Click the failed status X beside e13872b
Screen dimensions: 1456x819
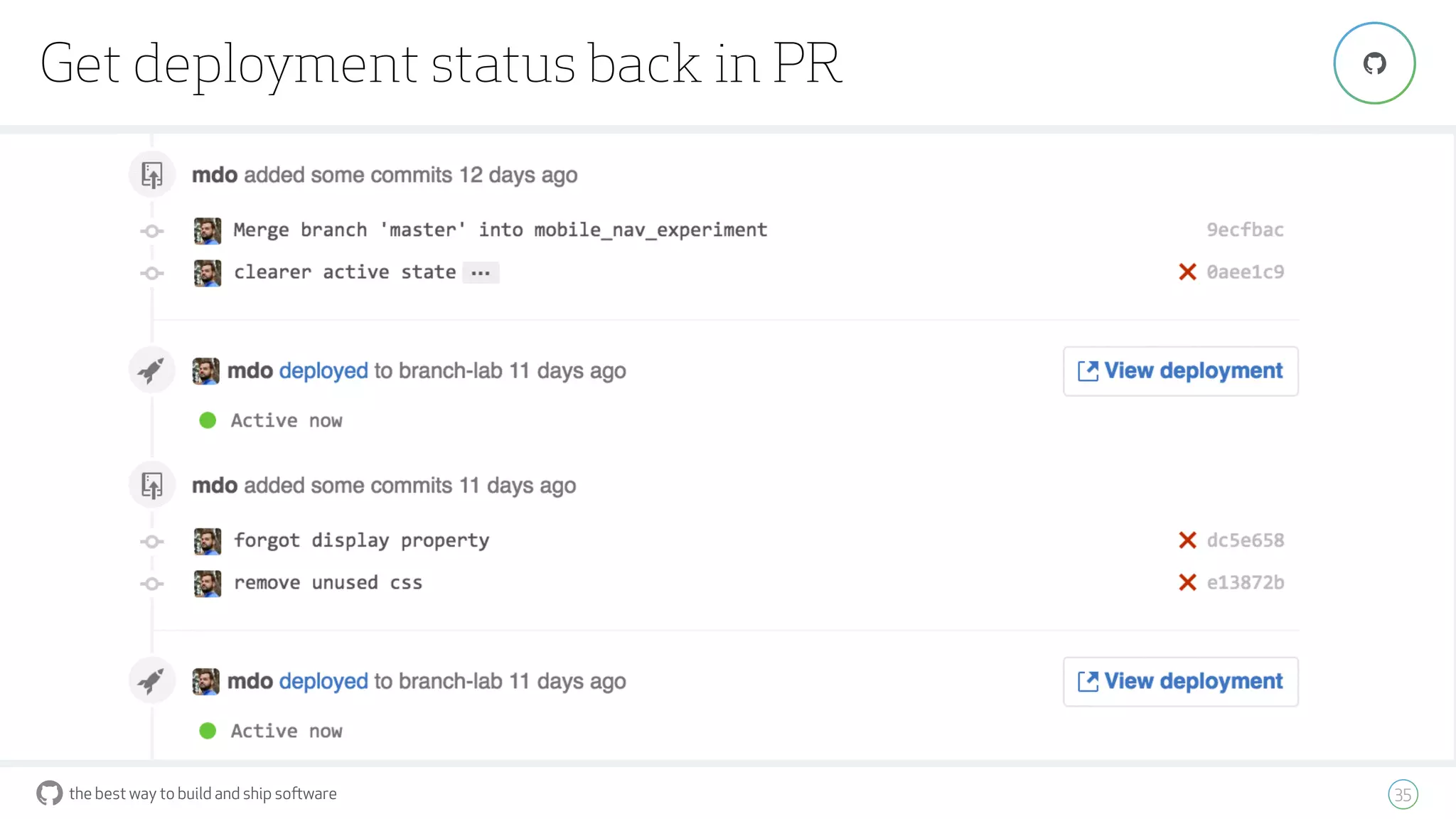pos(1187,583)
